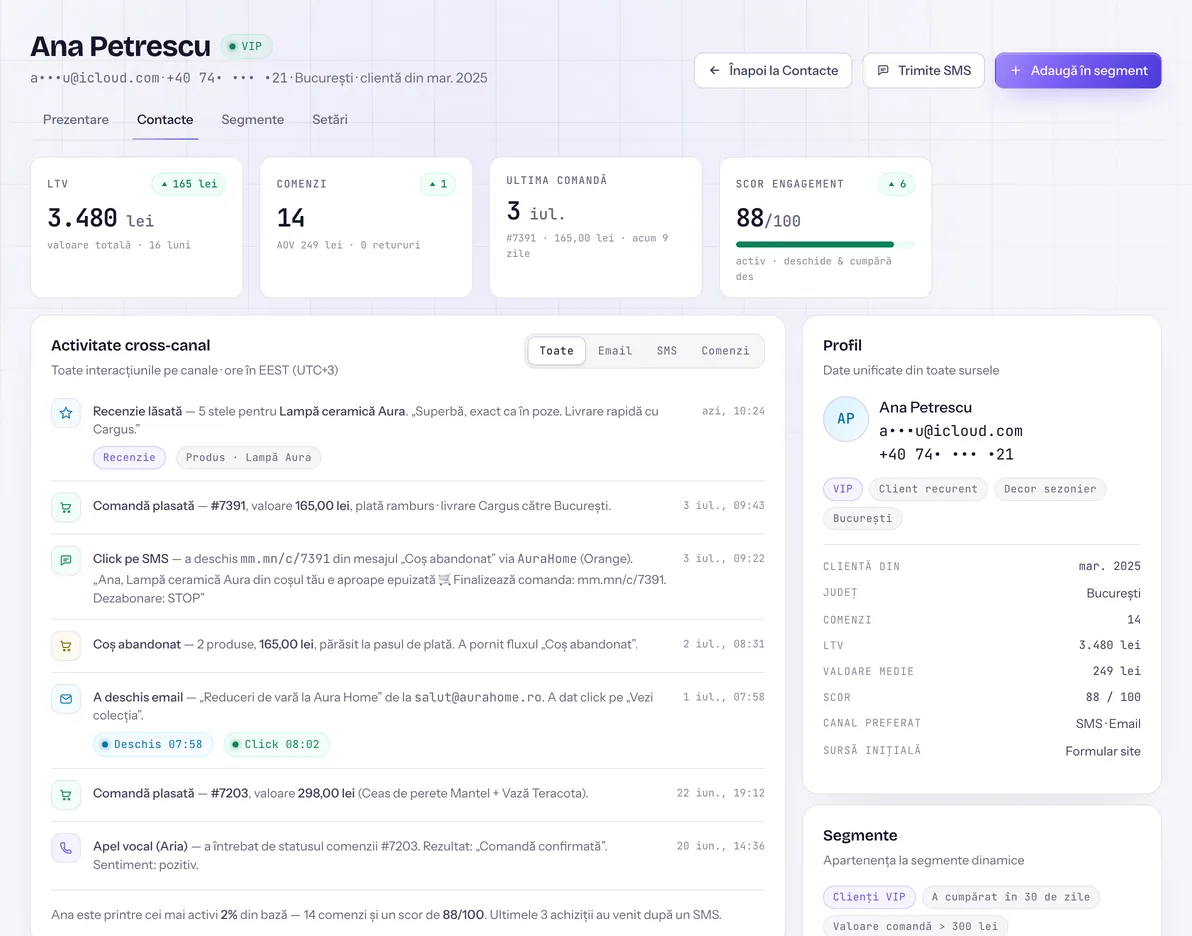Click the Recenzie tag under the review
The height and width of the screenshot is (936, 1192).
pyautogui.click(x=129, y=458)
